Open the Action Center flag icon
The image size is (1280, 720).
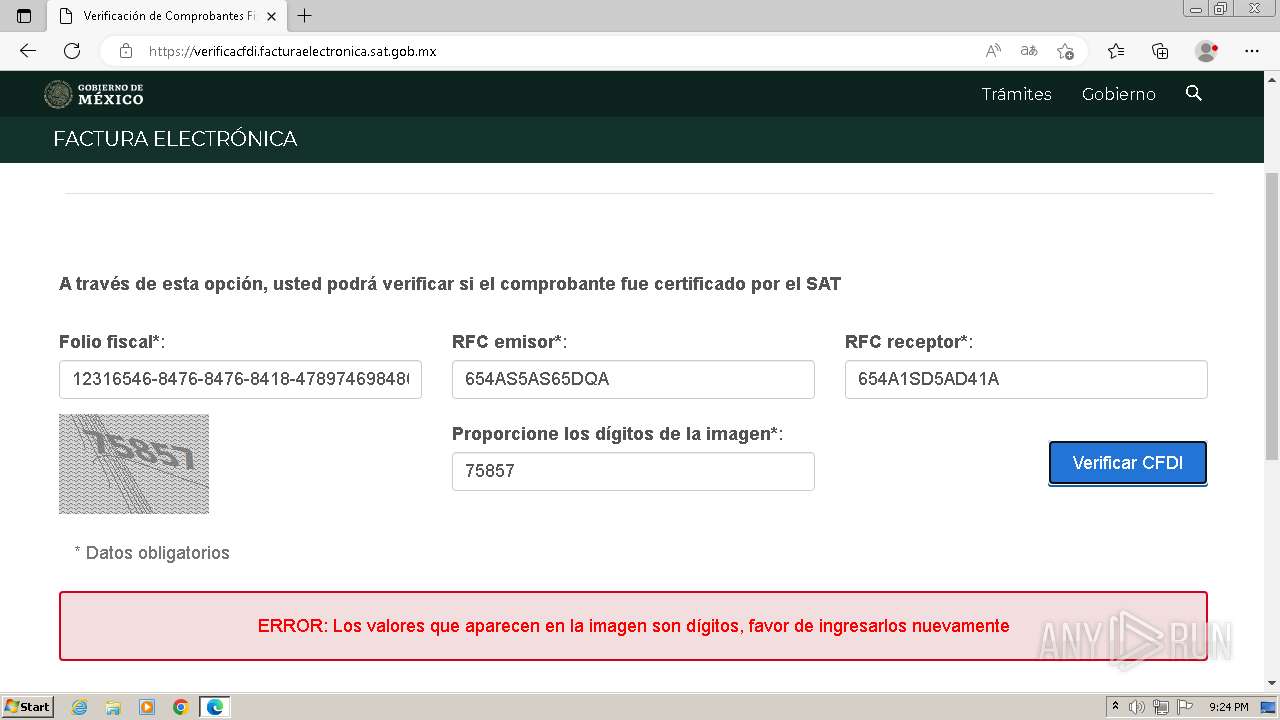coord(1184,707)
